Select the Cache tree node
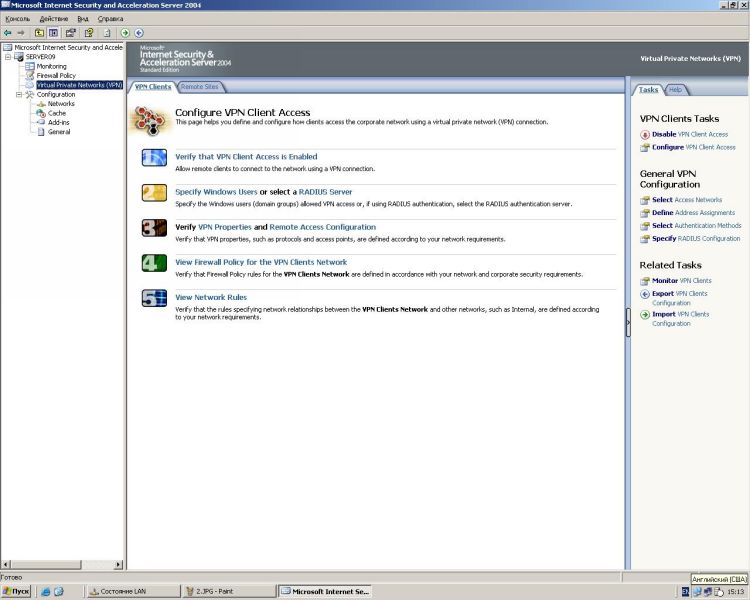 pos(56,113)
